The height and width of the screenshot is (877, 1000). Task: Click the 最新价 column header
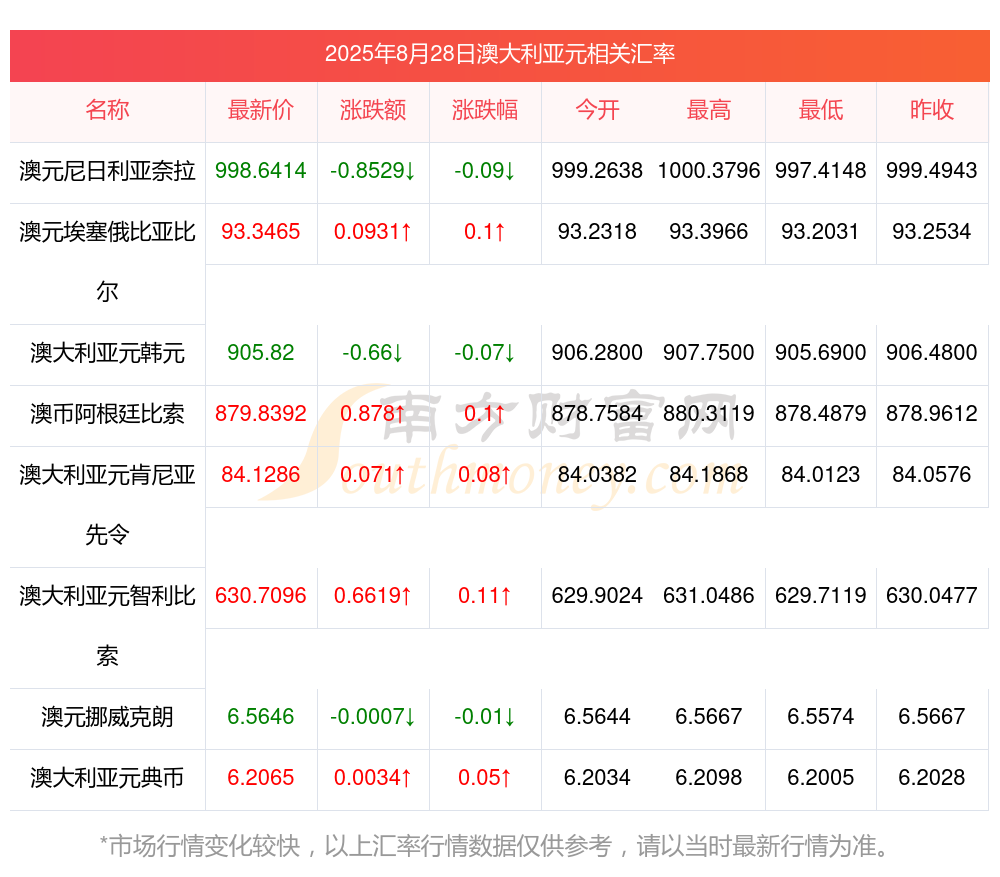[x=261, y=110]
